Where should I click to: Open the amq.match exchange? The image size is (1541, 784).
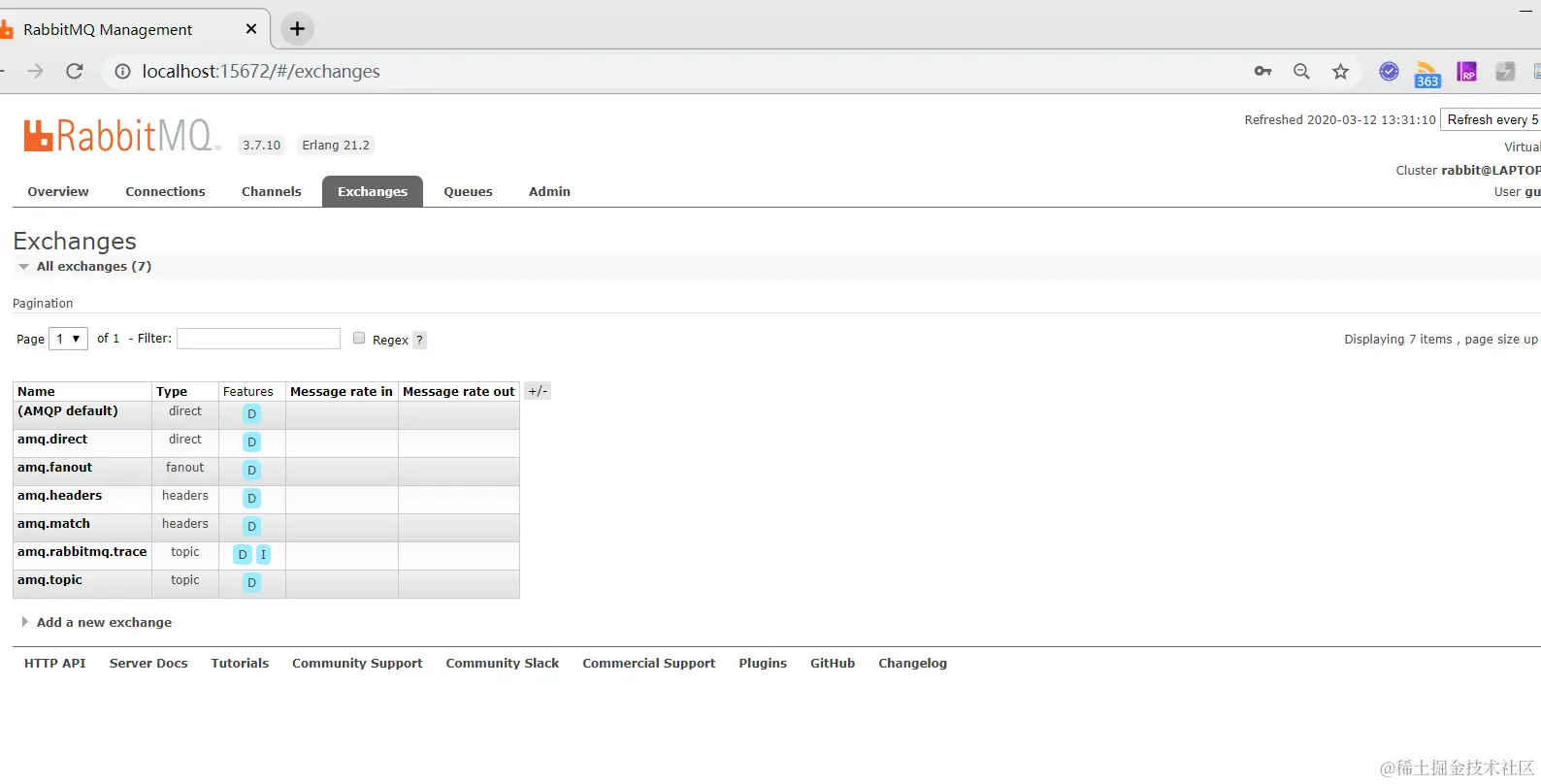[53, 523]
